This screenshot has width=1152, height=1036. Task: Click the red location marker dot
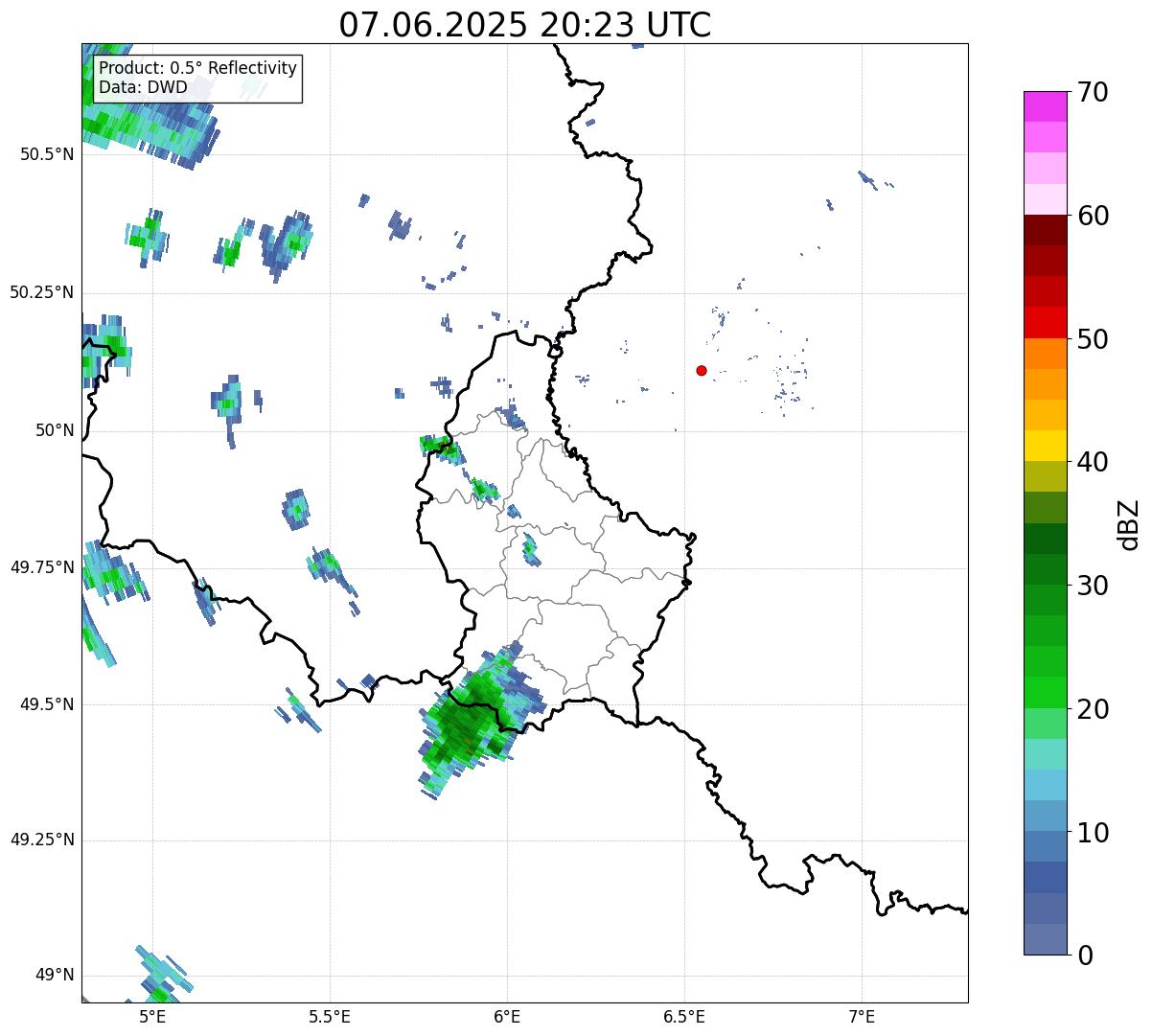tap(702, 370)
